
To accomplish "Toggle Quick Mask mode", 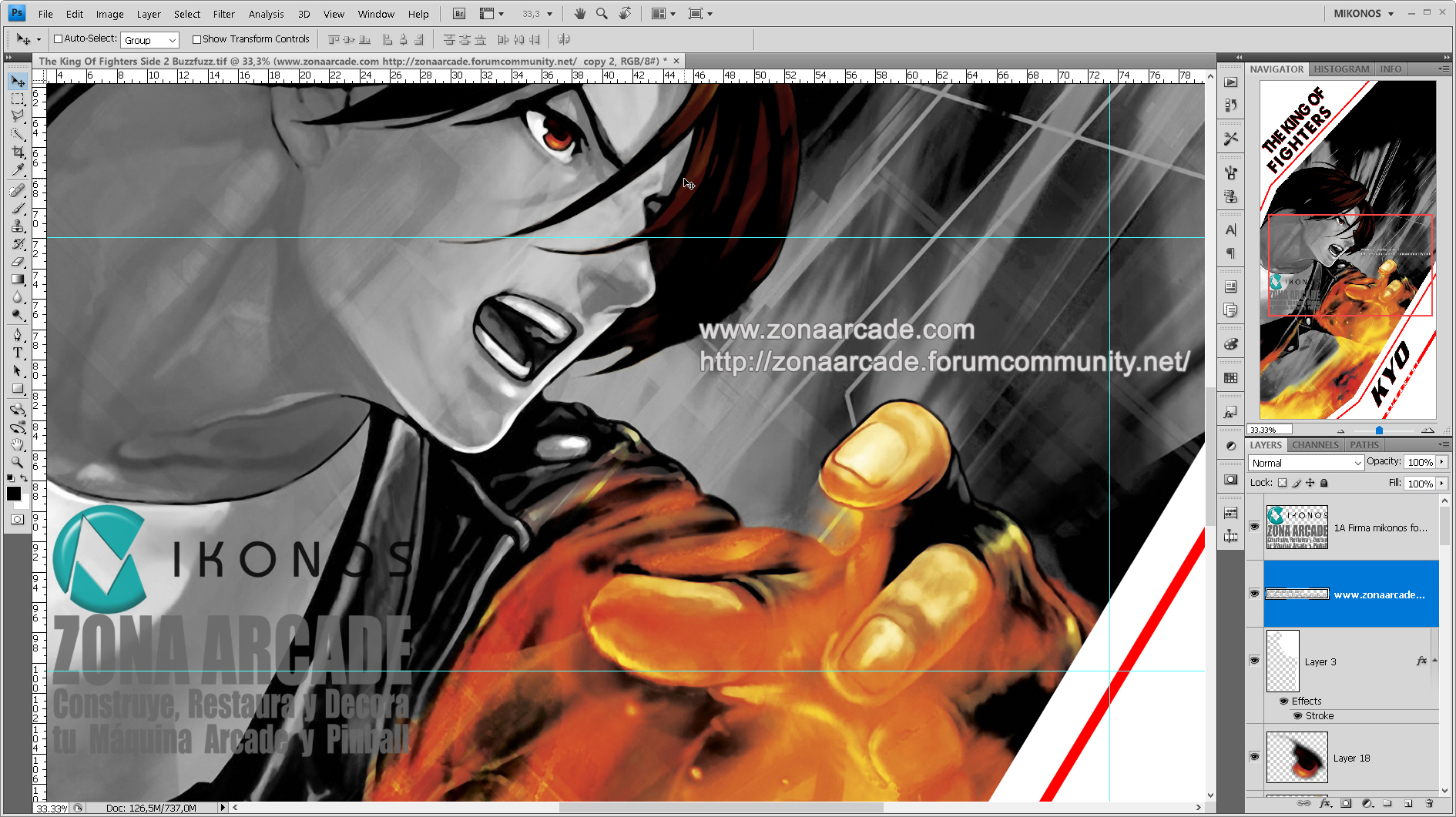I will point(18,520).
